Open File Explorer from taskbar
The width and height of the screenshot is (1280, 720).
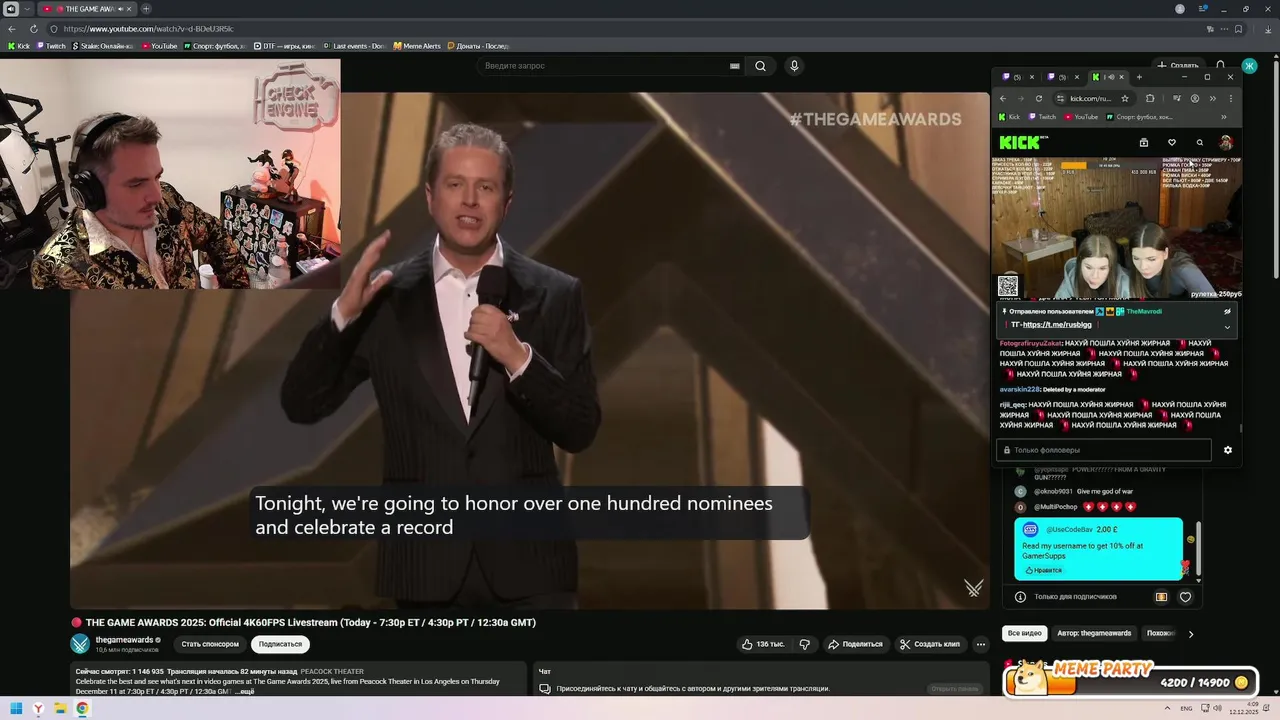click(60, 708)
